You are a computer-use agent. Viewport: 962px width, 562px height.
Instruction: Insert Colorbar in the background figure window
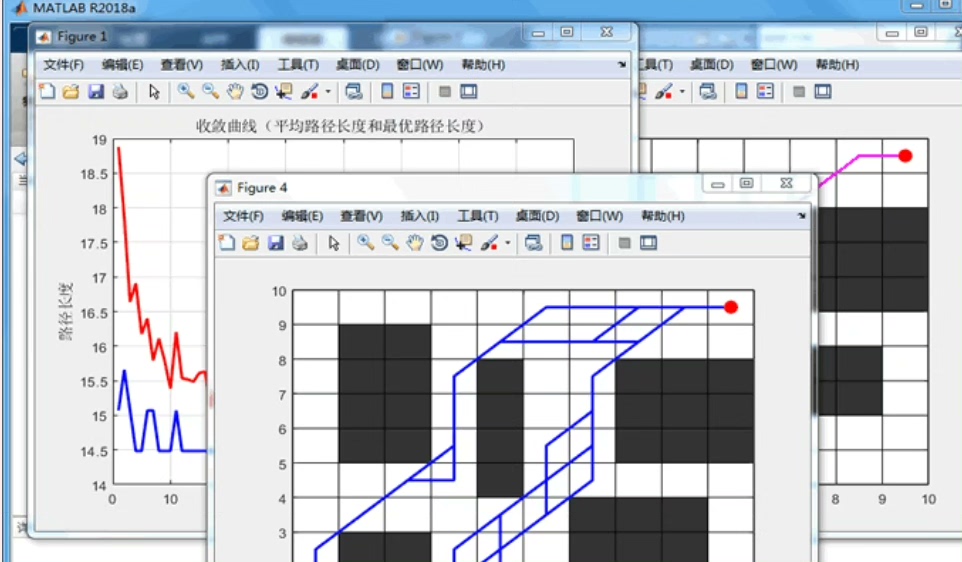pyautogui.click(x=741, y=91)
